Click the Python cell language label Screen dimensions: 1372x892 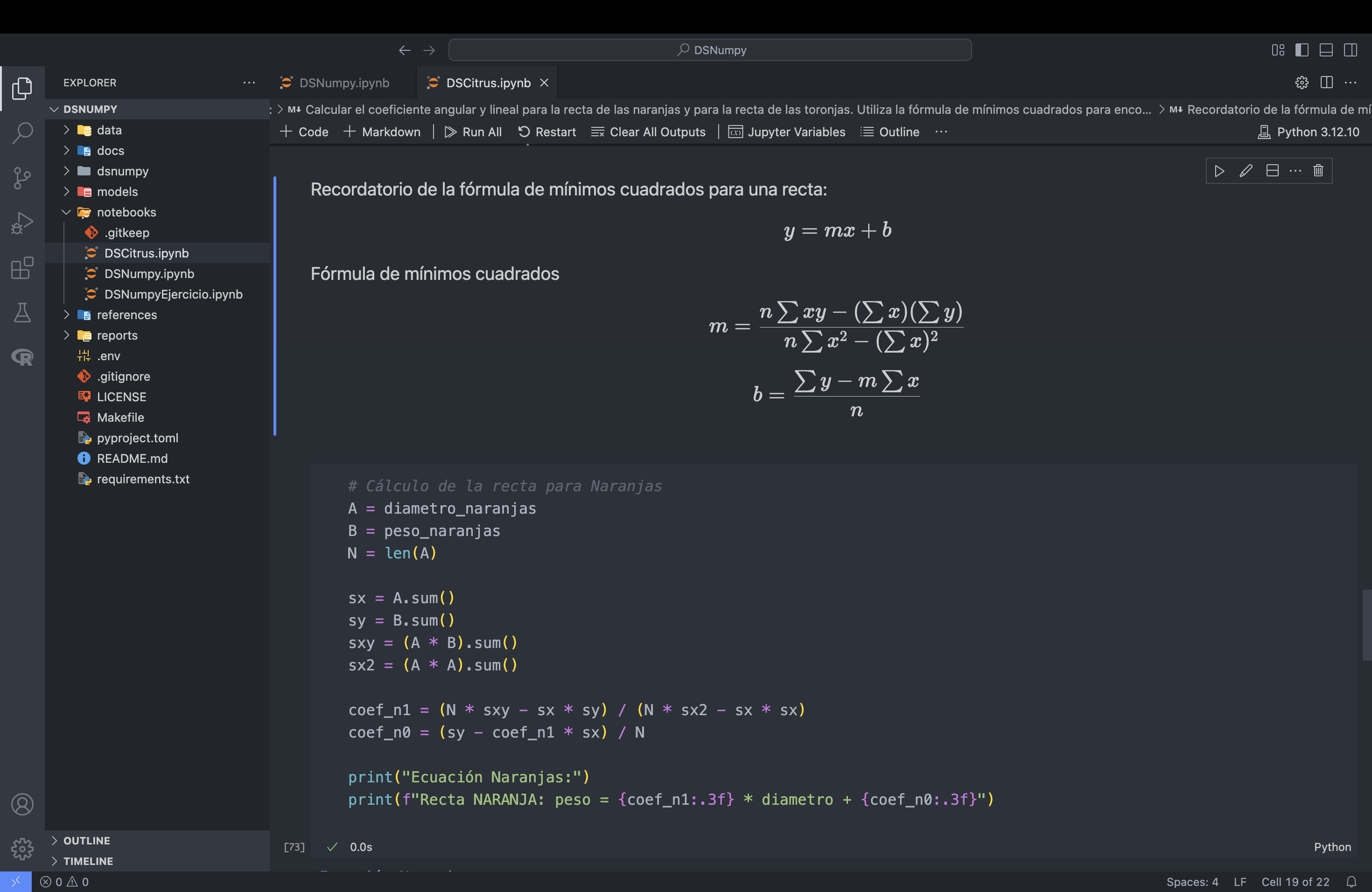(x=1332, y=847)
